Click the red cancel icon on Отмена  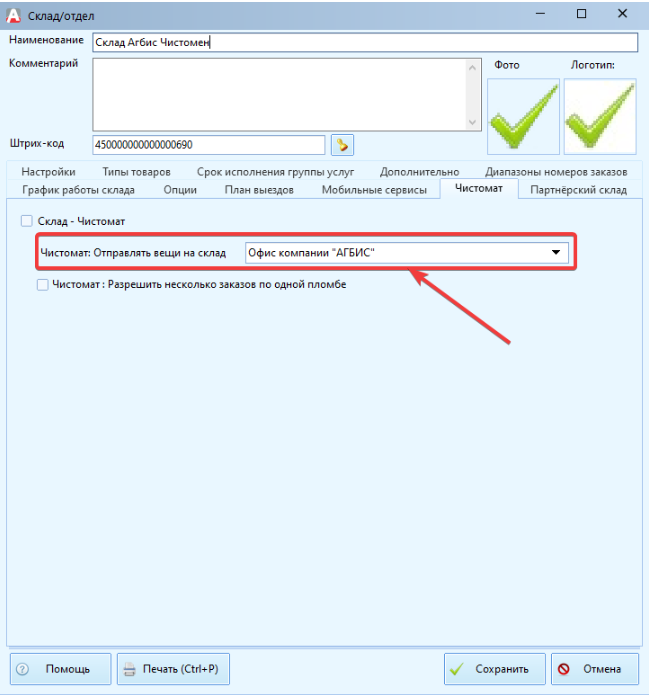(x=563, y=669)
